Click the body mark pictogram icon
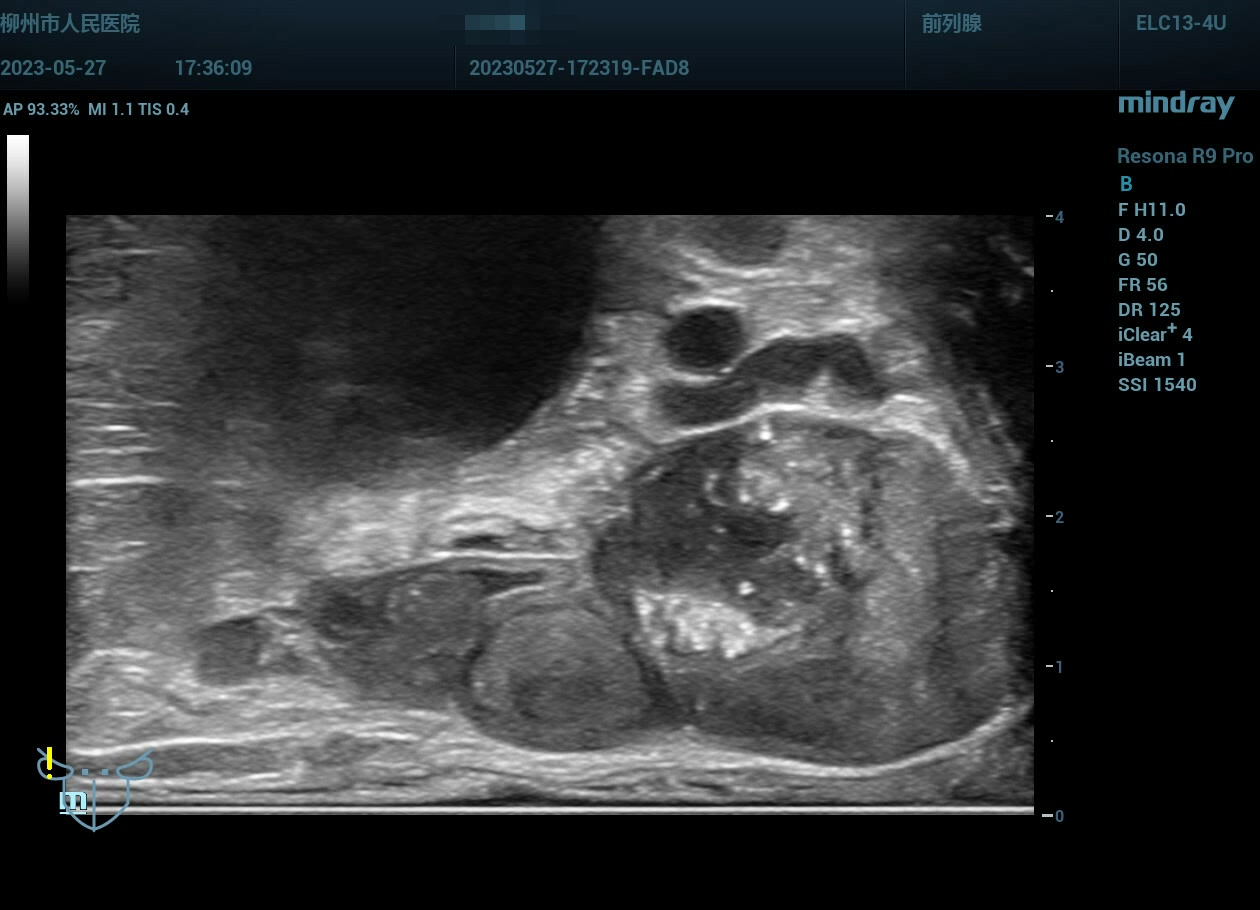The width and height of the screenshot is (1260, 910). pos(96,789)
